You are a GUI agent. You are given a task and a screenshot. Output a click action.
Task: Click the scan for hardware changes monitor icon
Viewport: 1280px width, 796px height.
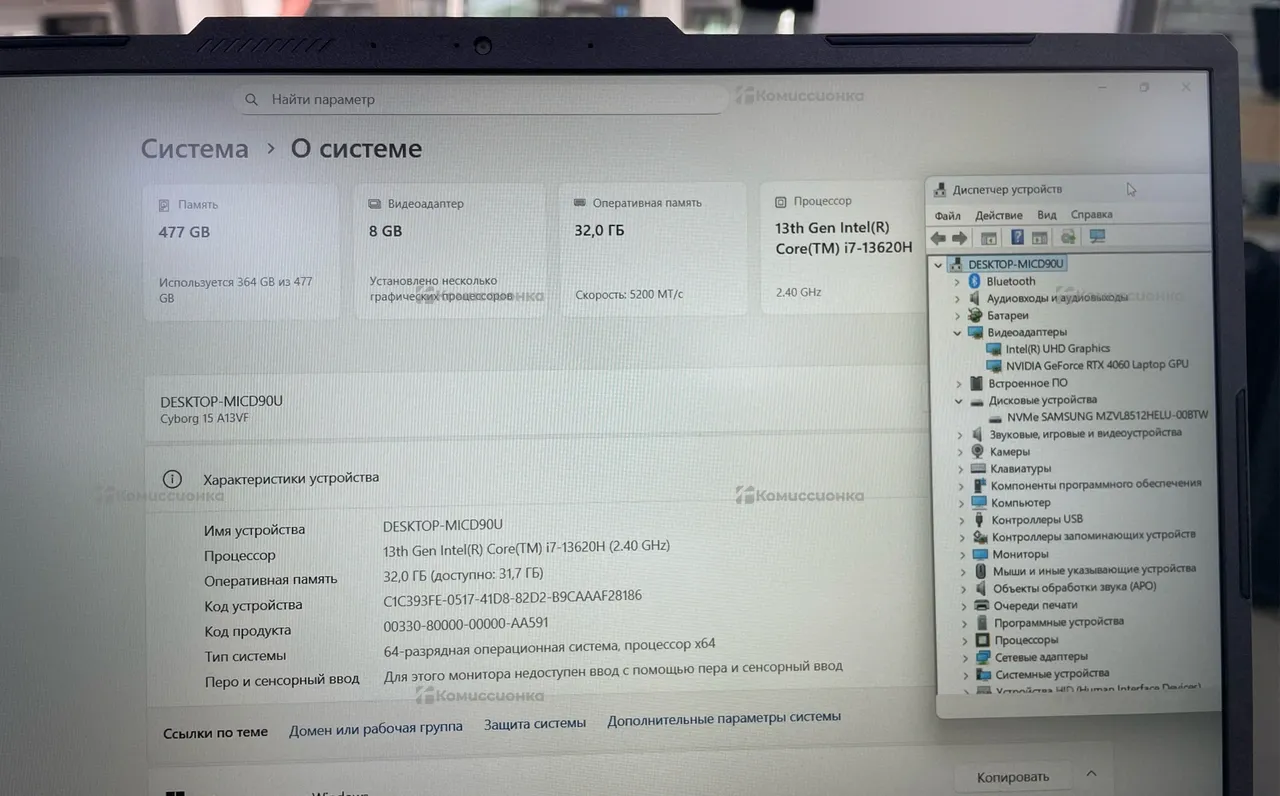tap(1097, 237)
